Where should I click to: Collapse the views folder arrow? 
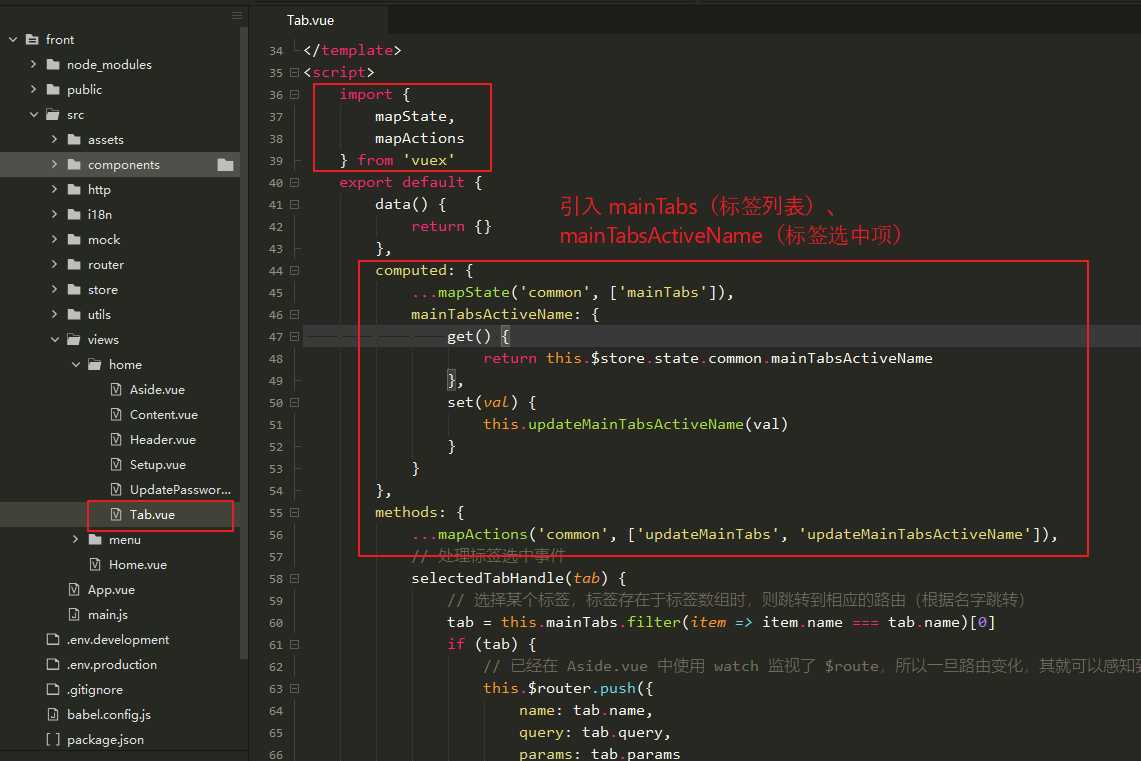(55, 339)
